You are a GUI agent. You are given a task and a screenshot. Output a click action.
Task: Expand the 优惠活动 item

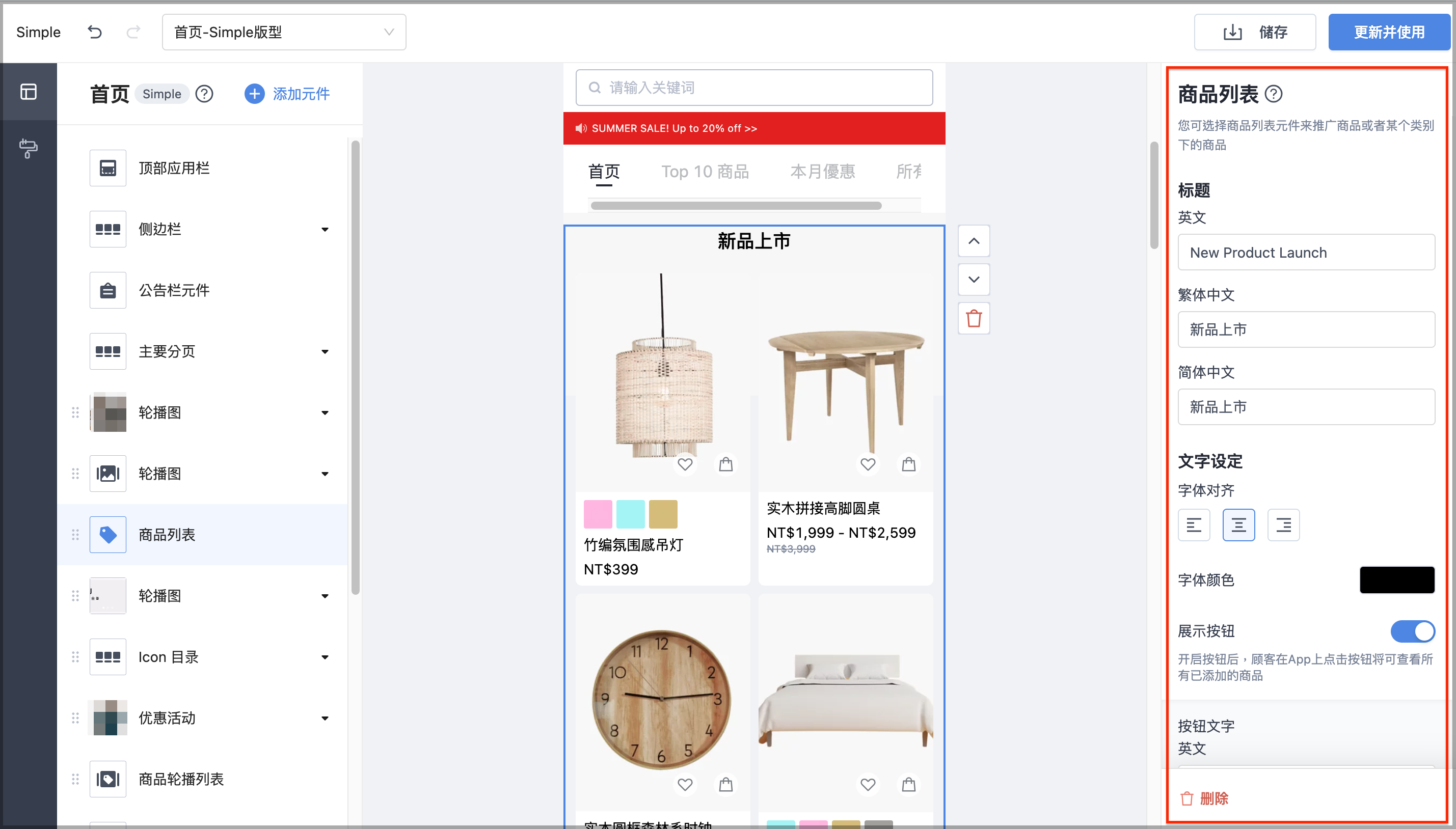(325, 718)
